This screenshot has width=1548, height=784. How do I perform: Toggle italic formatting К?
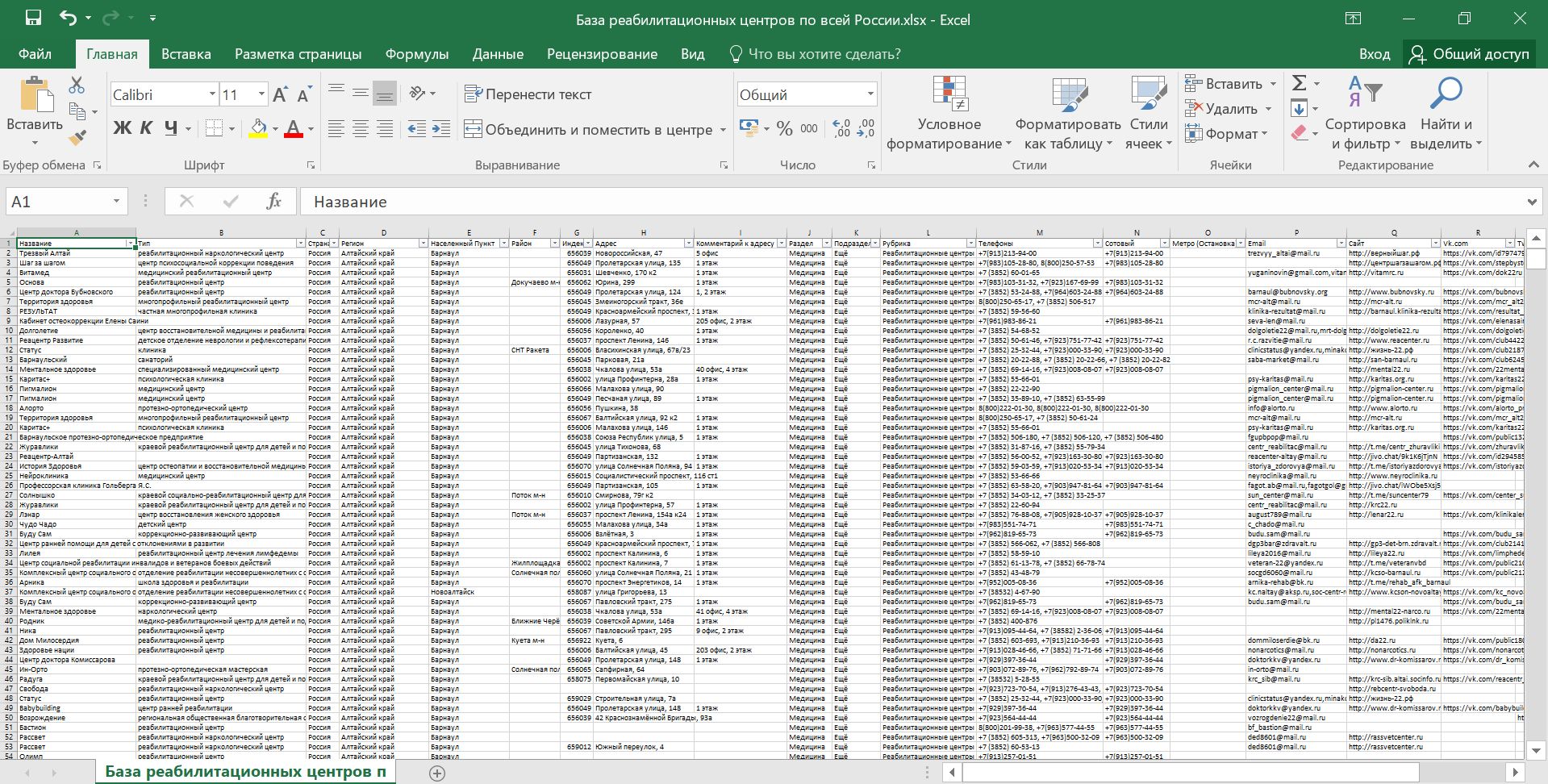(146, 128)
